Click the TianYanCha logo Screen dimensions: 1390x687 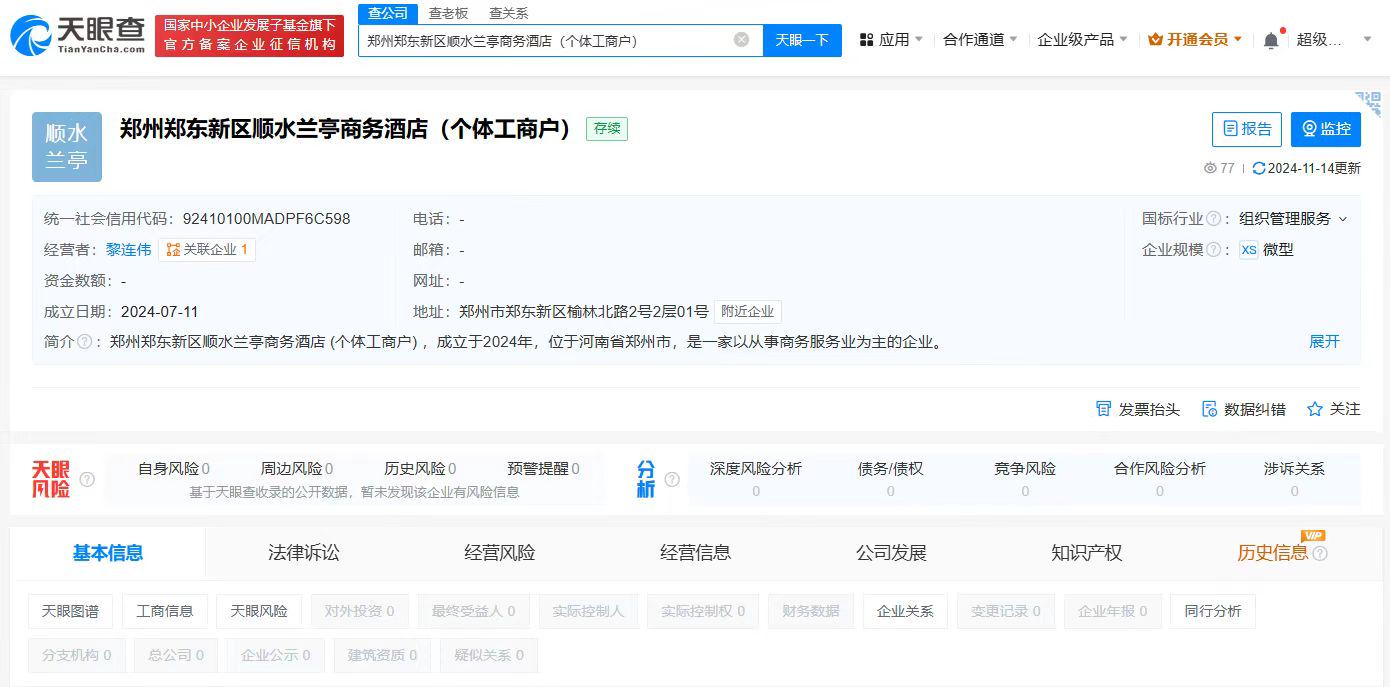pyautogui.click(x=77, y=35)
